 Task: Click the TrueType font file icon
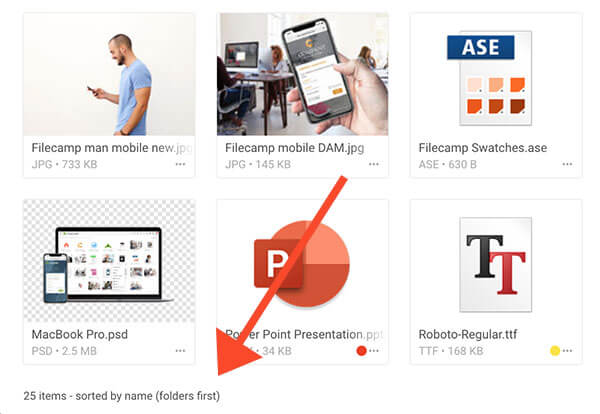(496, 264)
